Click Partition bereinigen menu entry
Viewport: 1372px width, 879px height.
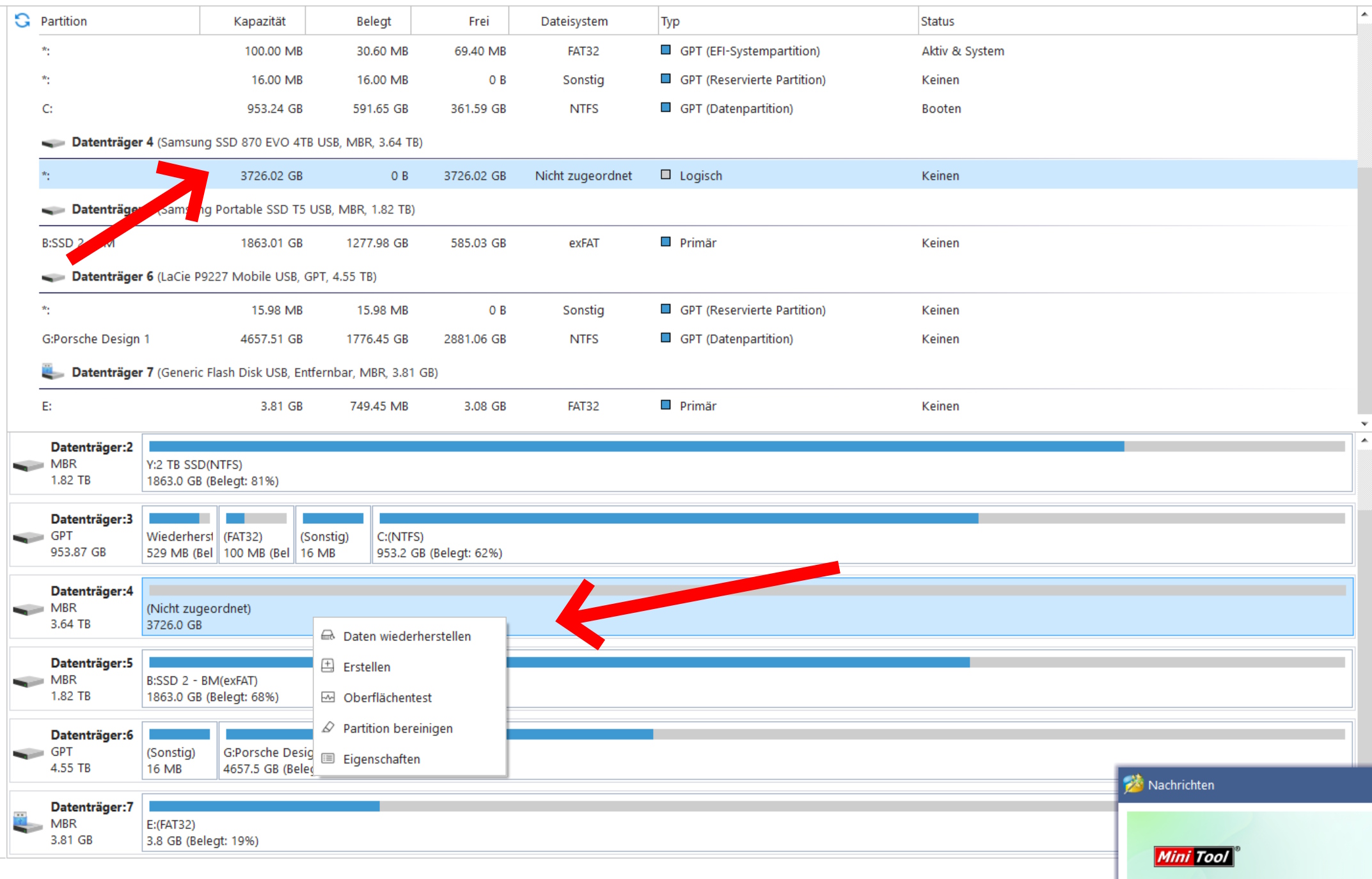(397, 729)
